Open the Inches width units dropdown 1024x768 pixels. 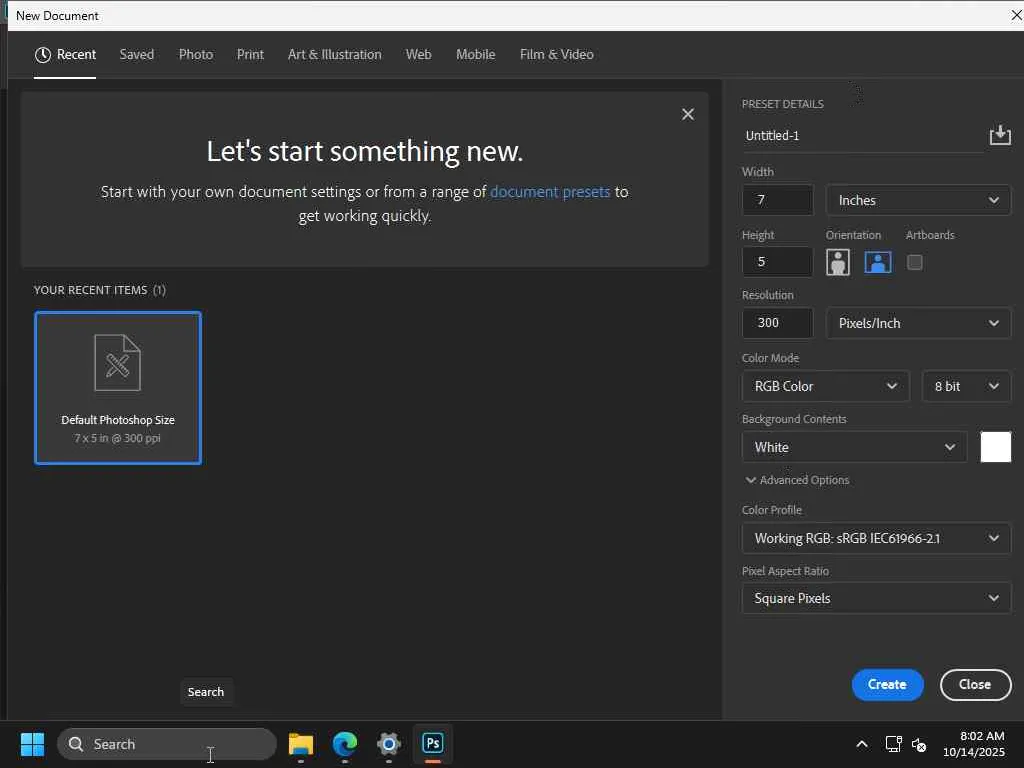click(918, 200)
